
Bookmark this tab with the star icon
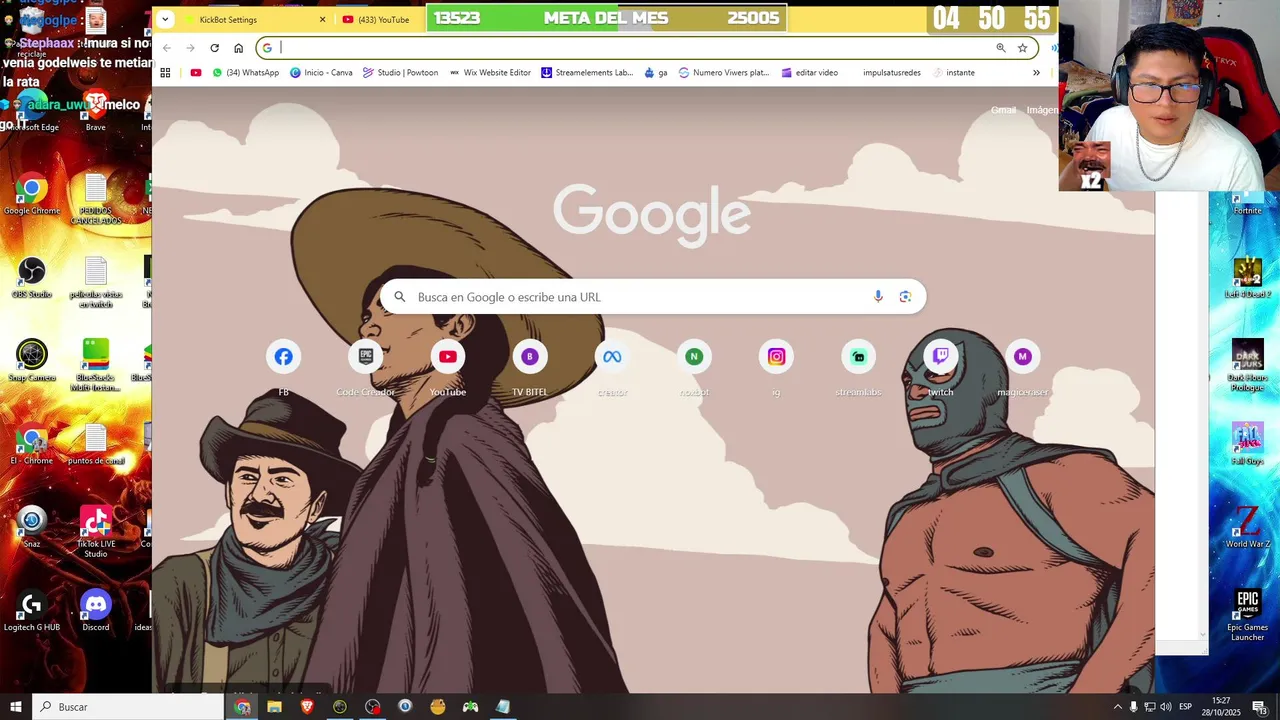click(1022, 48)
